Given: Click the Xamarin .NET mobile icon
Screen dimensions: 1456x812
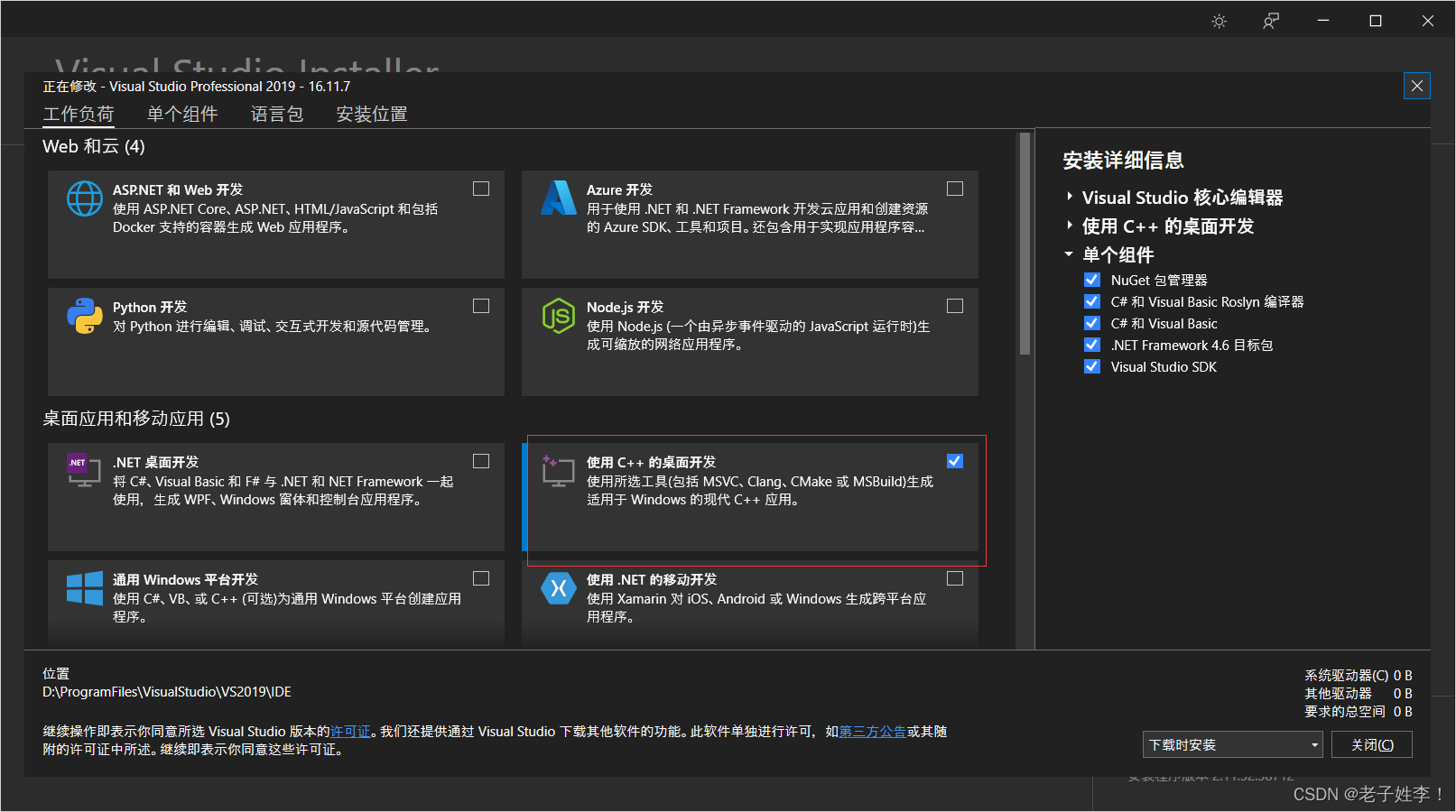Looking at the screenshot, I should [559, 588].
